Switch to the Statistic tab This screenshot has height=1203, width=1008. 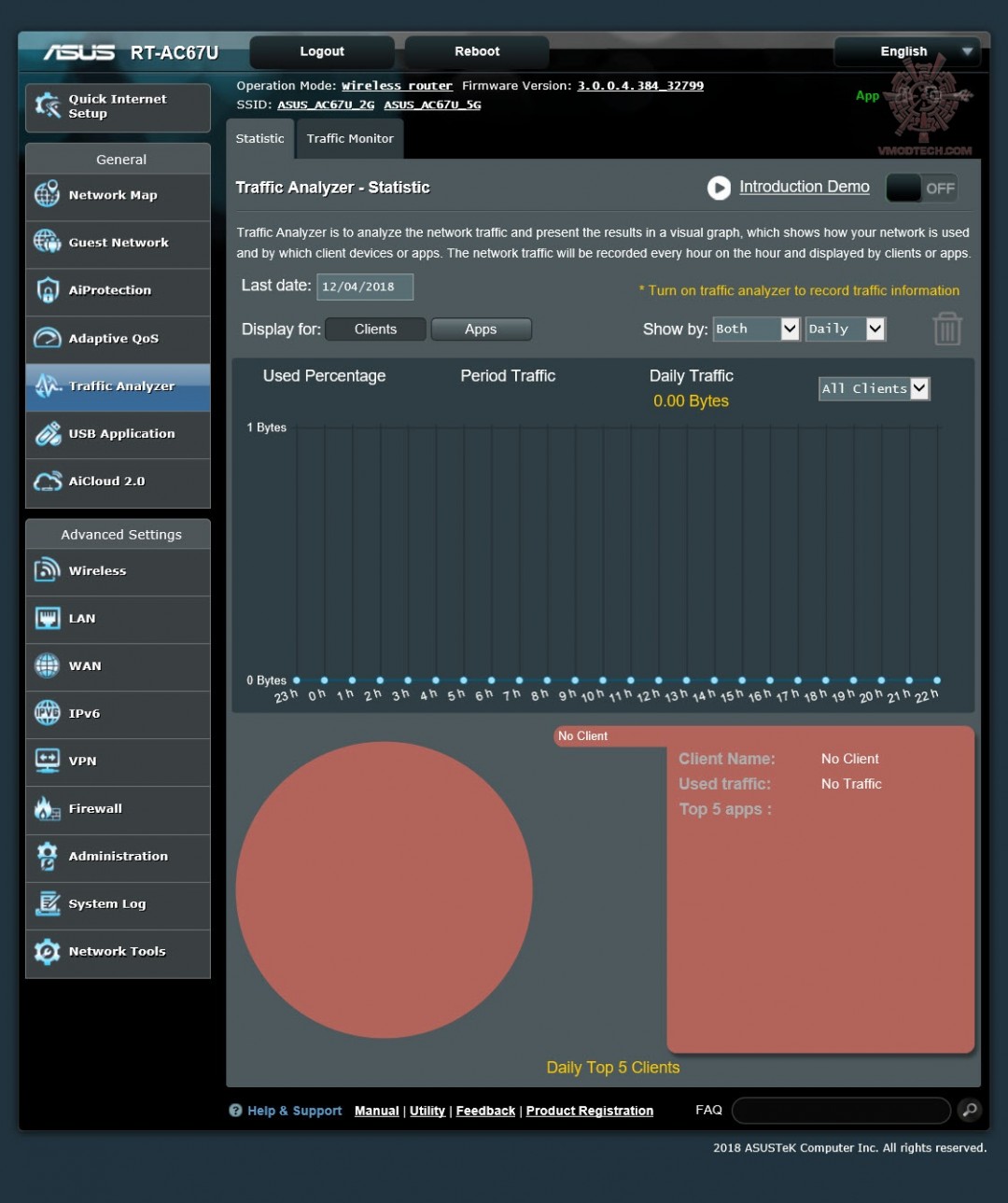click(x=259, y=138)
